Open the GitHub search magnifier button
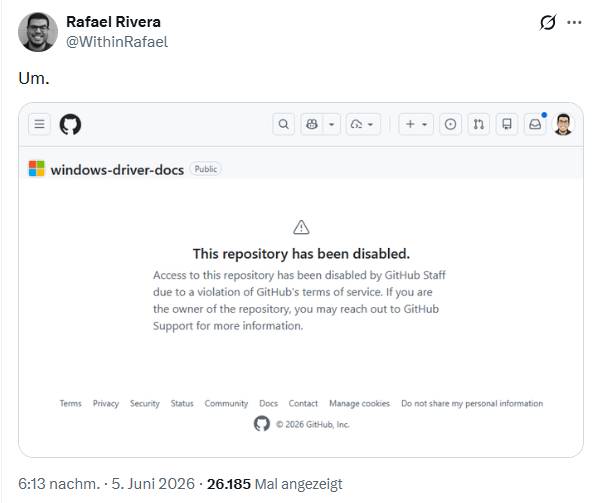Screen dimensions: 600x503 (284, 124)
